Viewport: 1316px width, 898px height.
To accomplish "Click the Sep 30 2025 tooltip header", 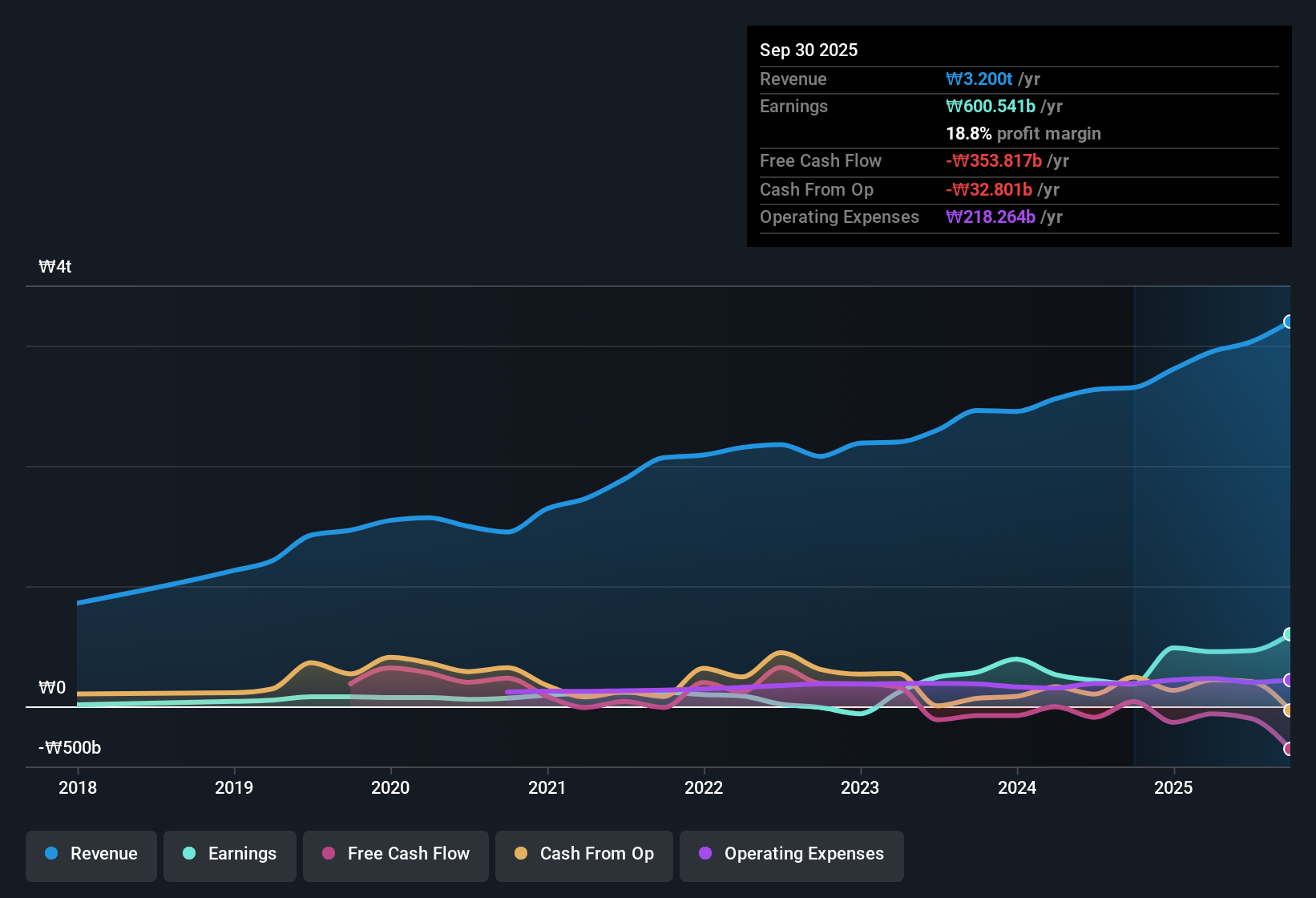I will point(809,50).
